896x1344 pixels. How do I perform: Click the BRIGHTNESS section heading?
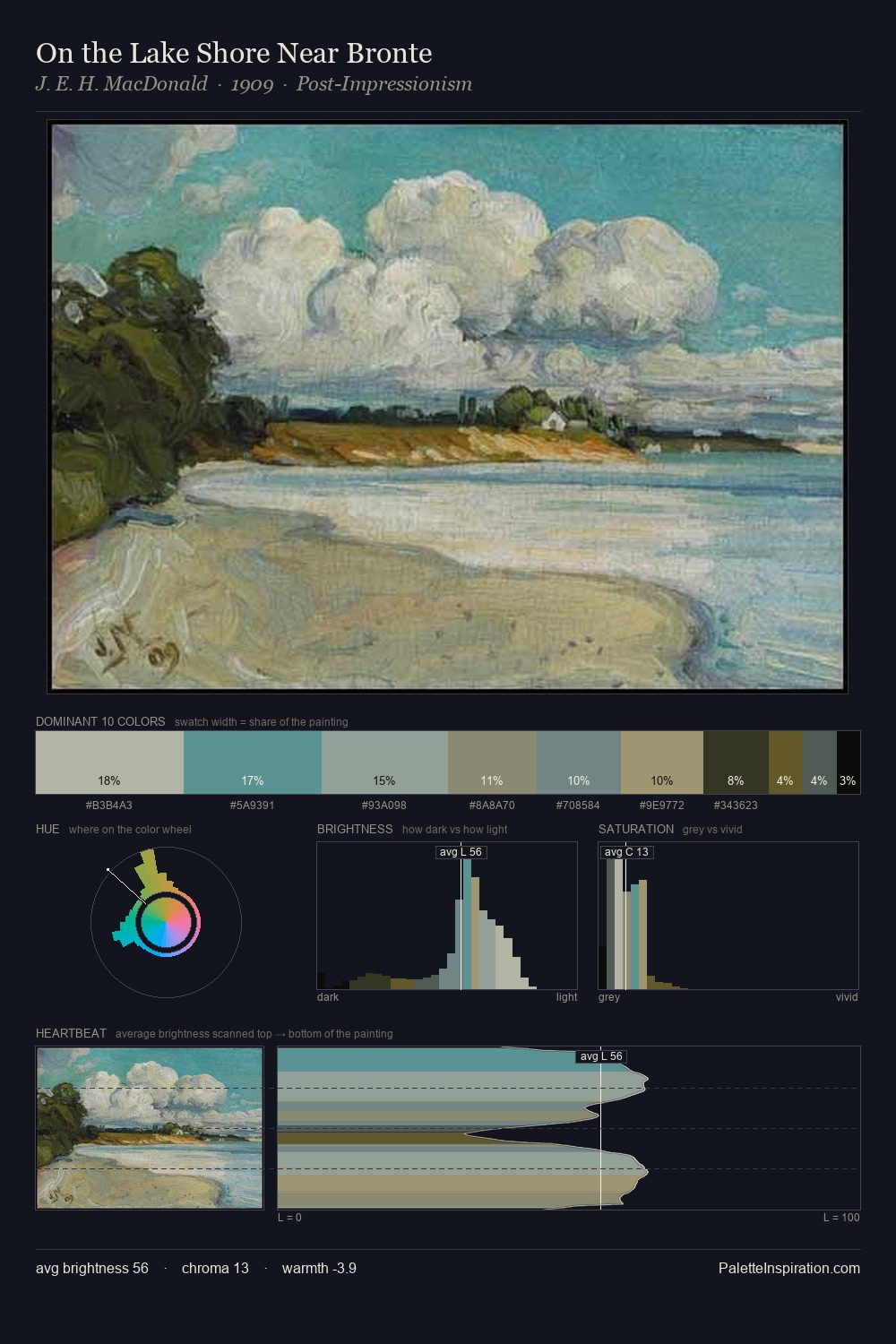tap(355, 829)
